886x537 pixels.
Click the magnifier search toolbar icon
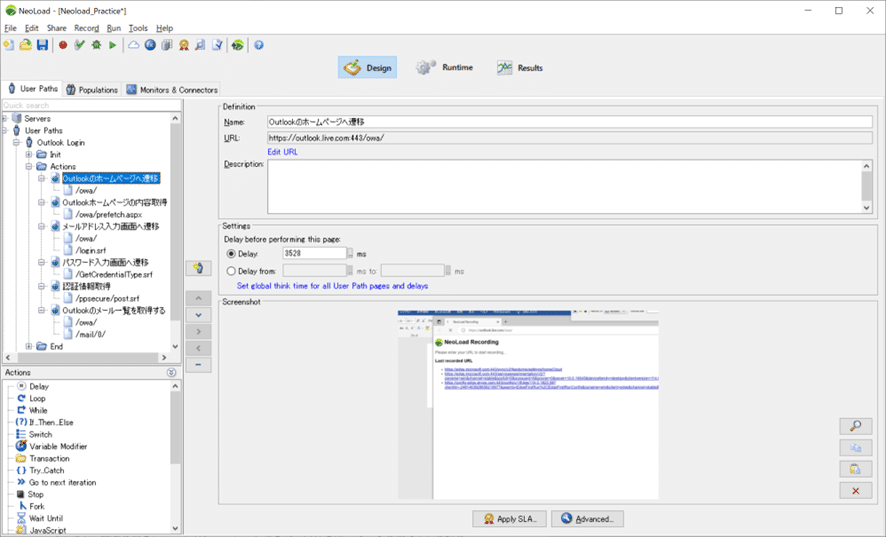pyautogui.click(x=200, y=45)
